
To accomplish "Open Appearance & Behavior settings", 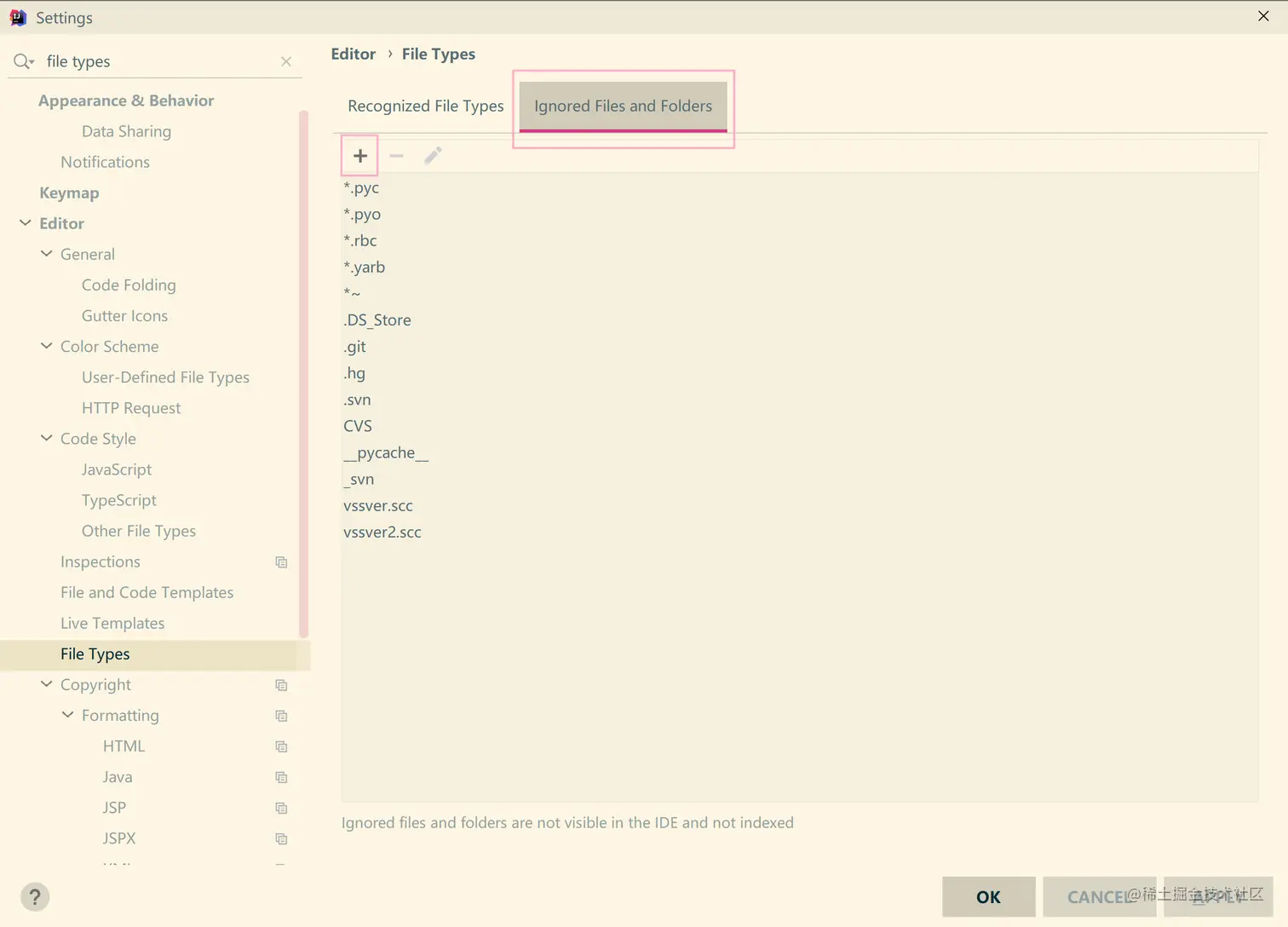I will point(126,101).
